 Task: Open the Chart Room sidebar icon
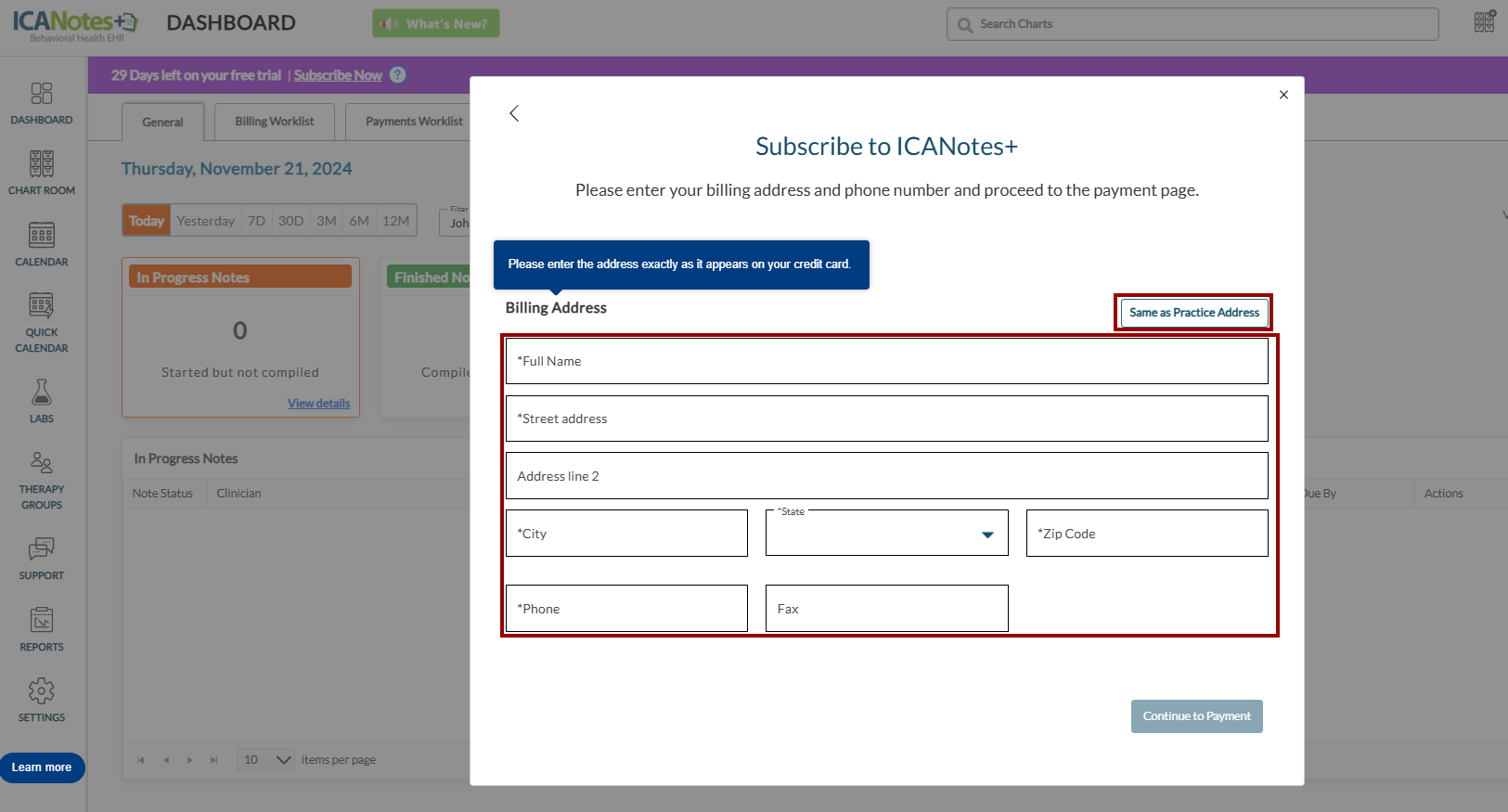tap(42, 164)
